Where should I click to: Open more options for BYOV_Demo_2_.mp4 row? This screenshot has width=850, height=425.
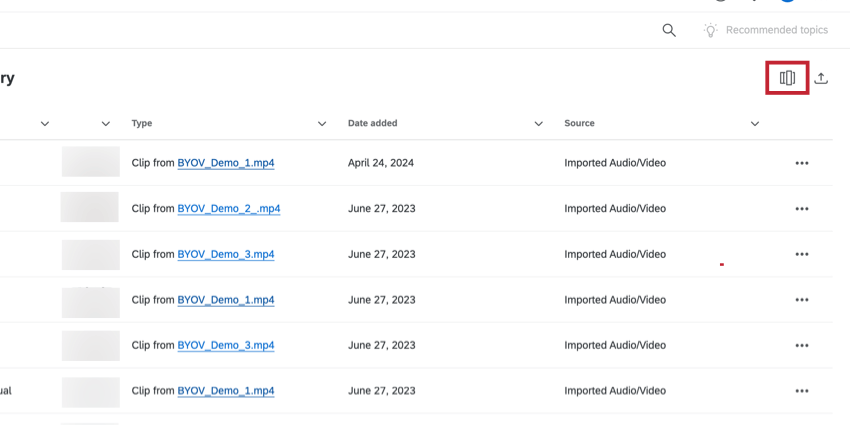[801, 209]
